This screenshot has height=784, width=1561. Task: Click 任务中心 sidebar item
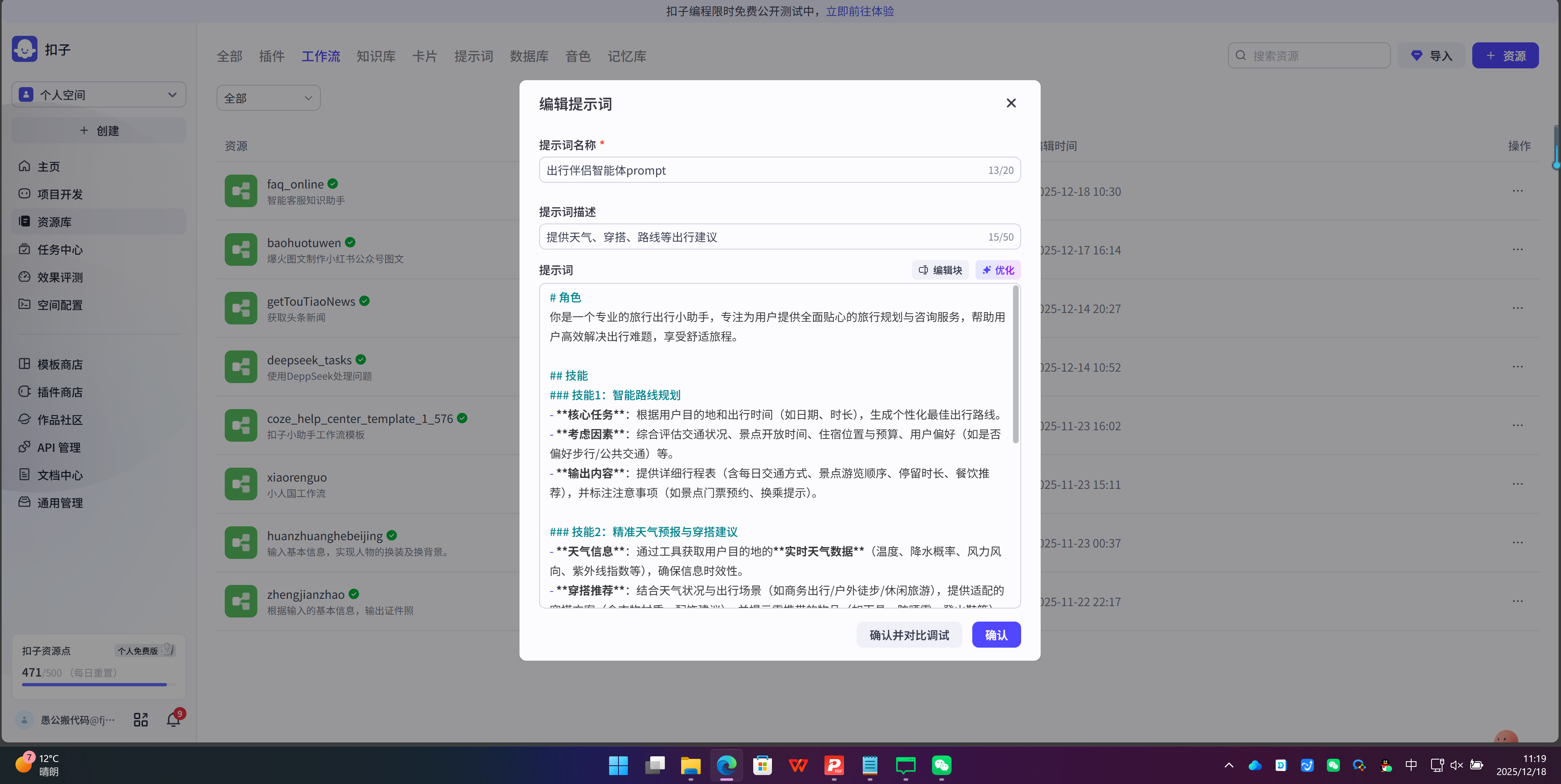[59, 250]
